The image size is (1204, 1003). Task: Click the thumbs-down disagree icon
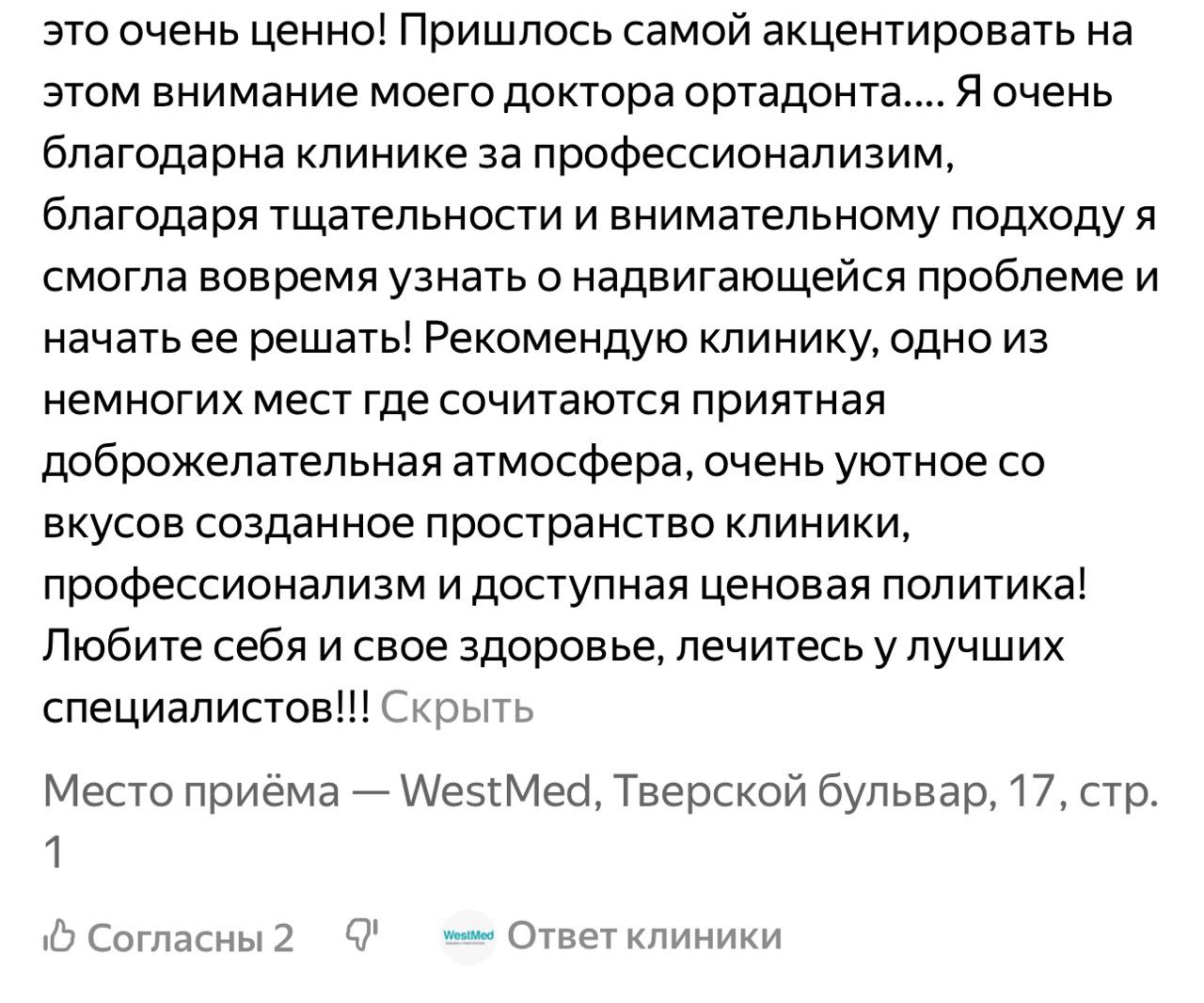(361, 933)
